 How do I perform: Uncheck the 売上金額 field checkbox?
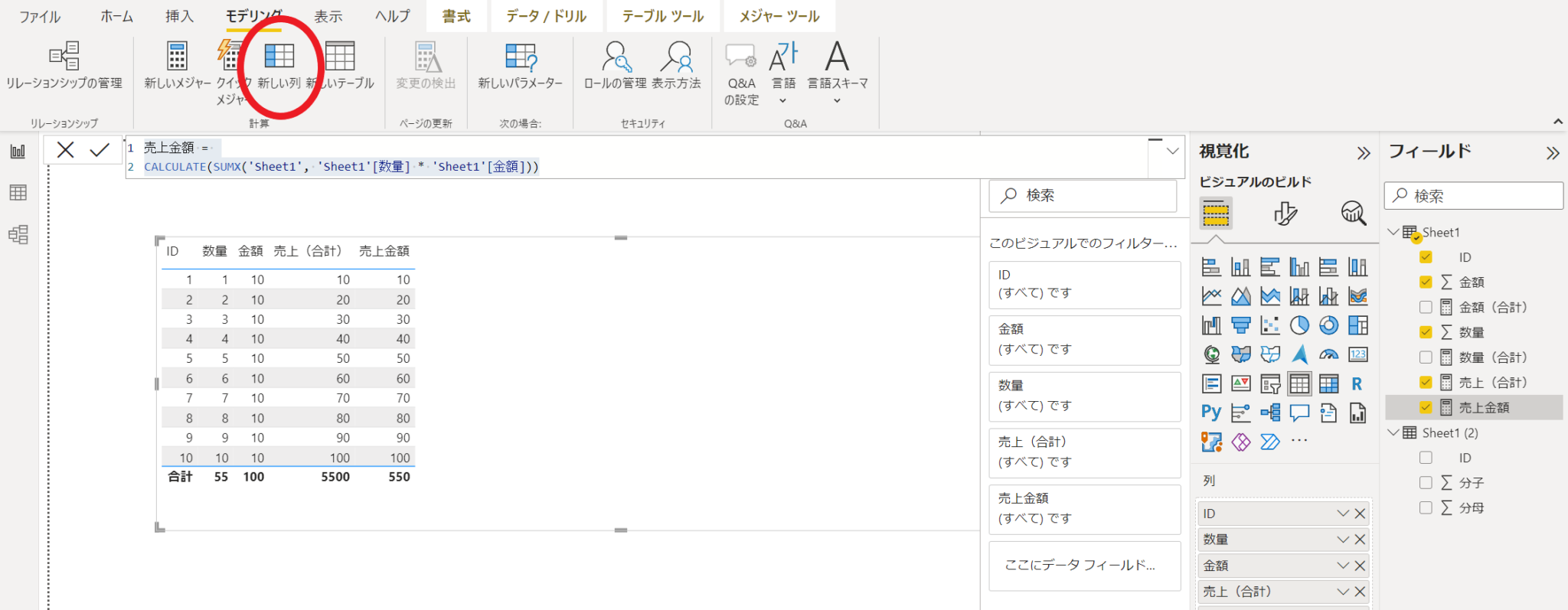pyautogui.click(x=1426, y=407)
